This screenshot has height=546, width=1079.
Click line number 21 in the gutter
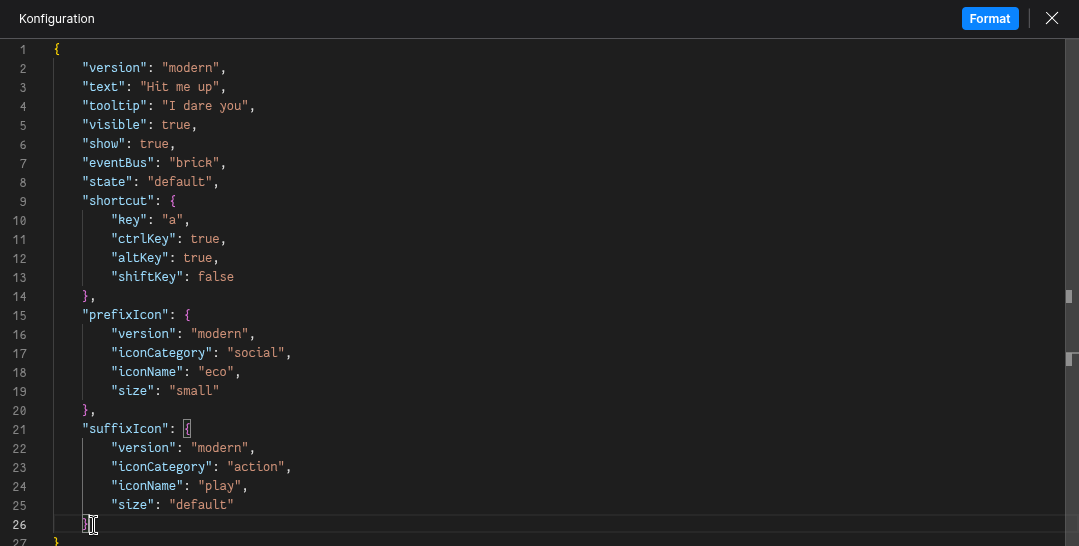tap(21, 429)
